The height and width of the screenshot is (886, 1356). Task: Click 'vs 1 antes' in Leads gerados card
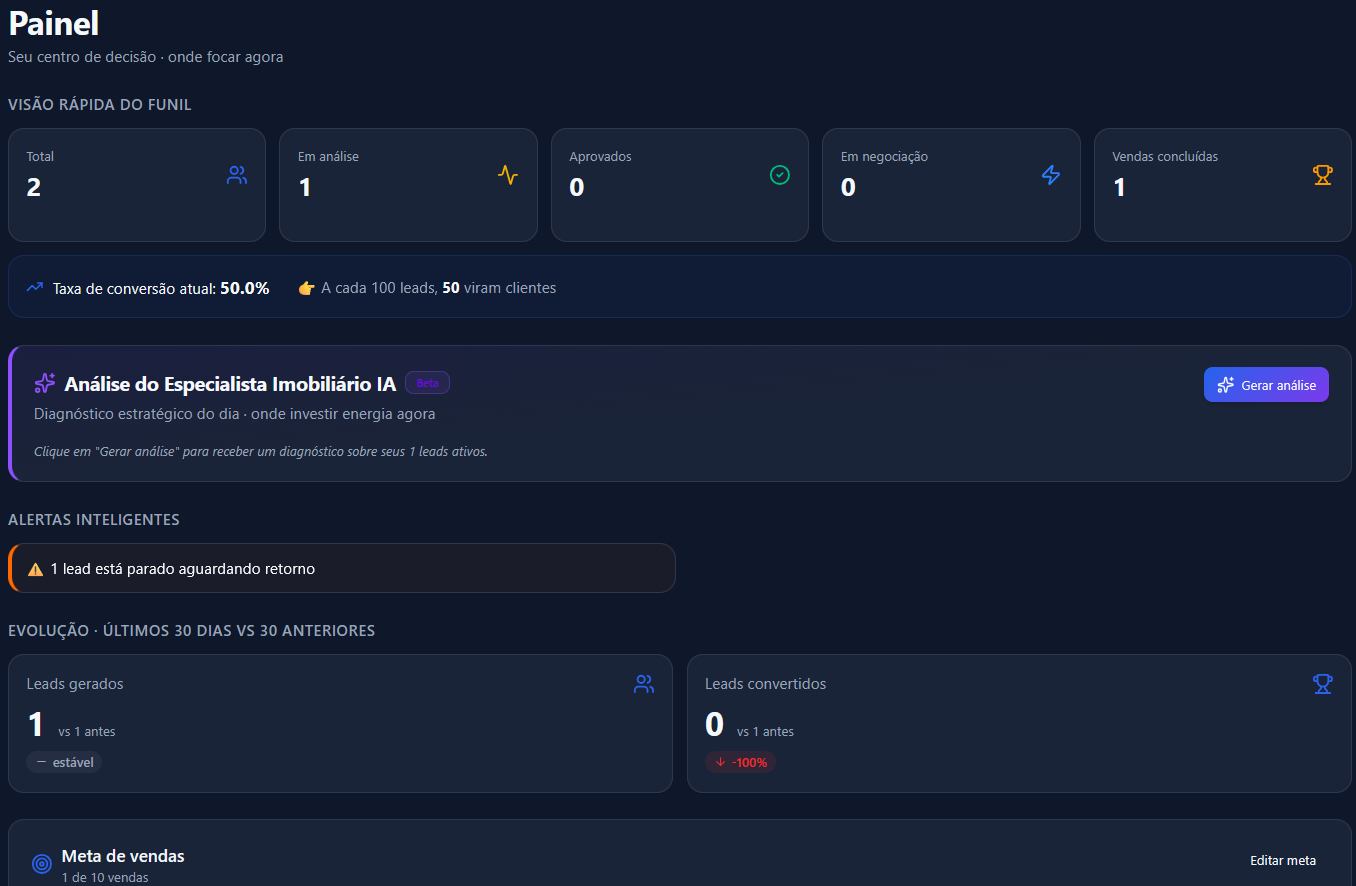[x=87, y=732]
